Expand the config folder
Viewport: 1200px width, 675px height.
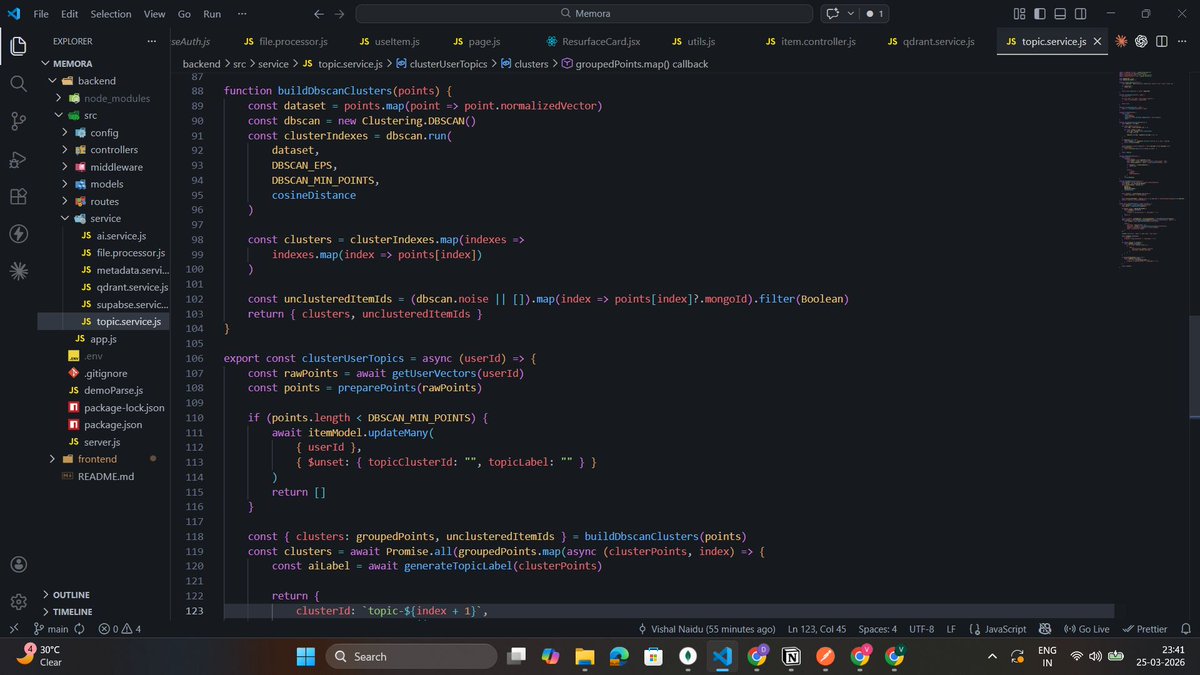point(65,132)
